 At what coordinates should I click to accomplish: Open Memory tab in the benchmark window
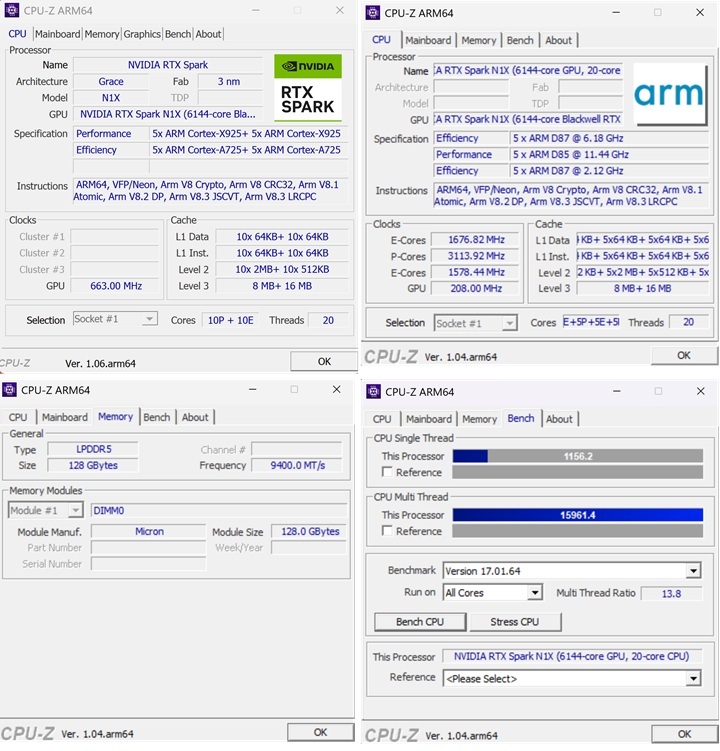[480, 419]
